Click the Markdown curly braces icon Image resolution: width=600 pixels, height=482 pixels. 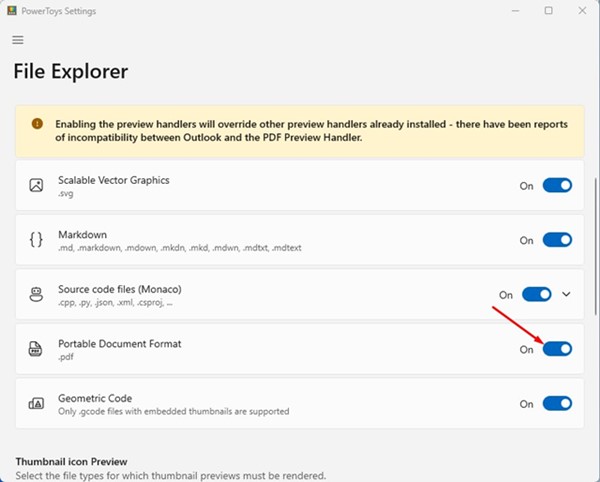click(x=36, y=240)
